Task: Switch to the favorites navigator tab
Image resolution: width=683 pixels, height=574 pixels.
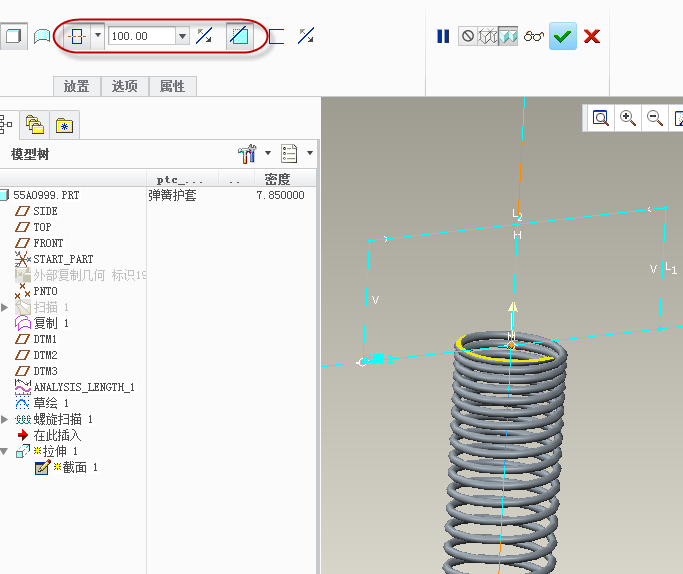Action: pos(64,125)
